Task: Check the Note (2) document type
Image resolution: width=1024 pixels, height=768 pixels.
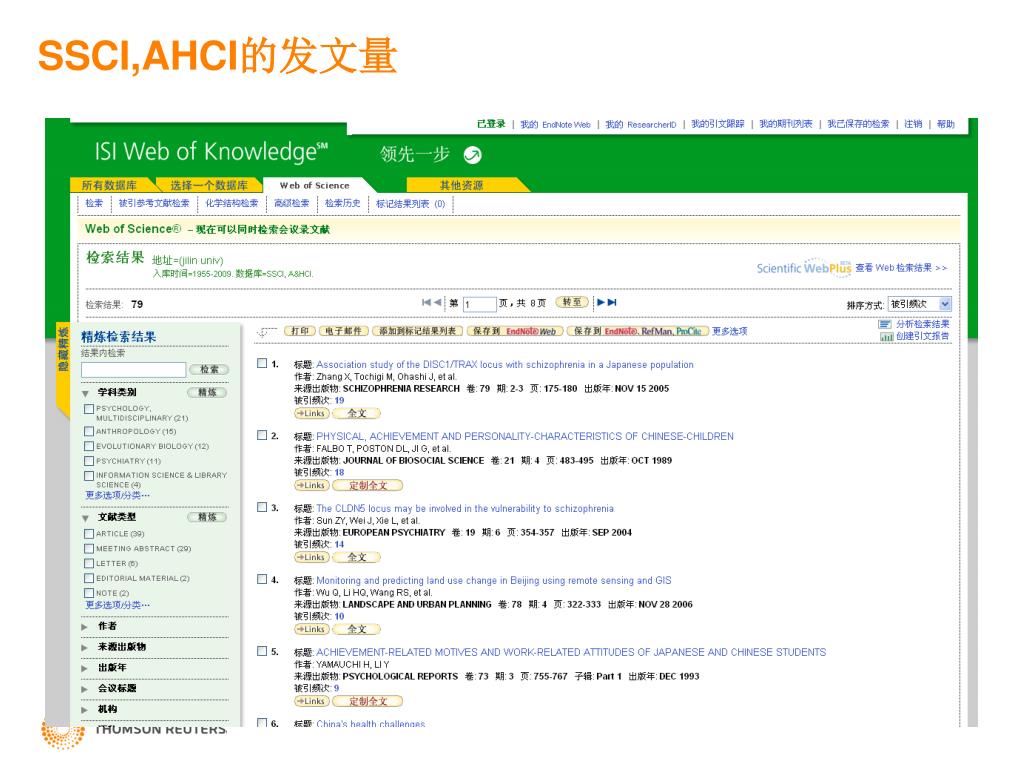Action: point(89,593)
